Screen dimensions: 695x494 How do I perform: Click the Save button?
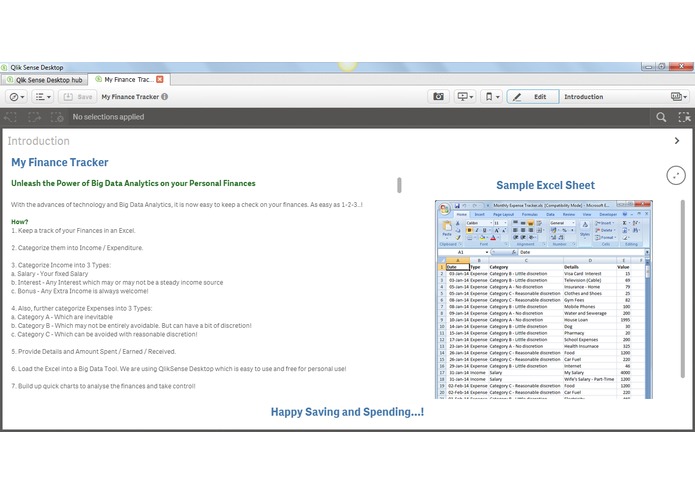[x=78, y=97]
